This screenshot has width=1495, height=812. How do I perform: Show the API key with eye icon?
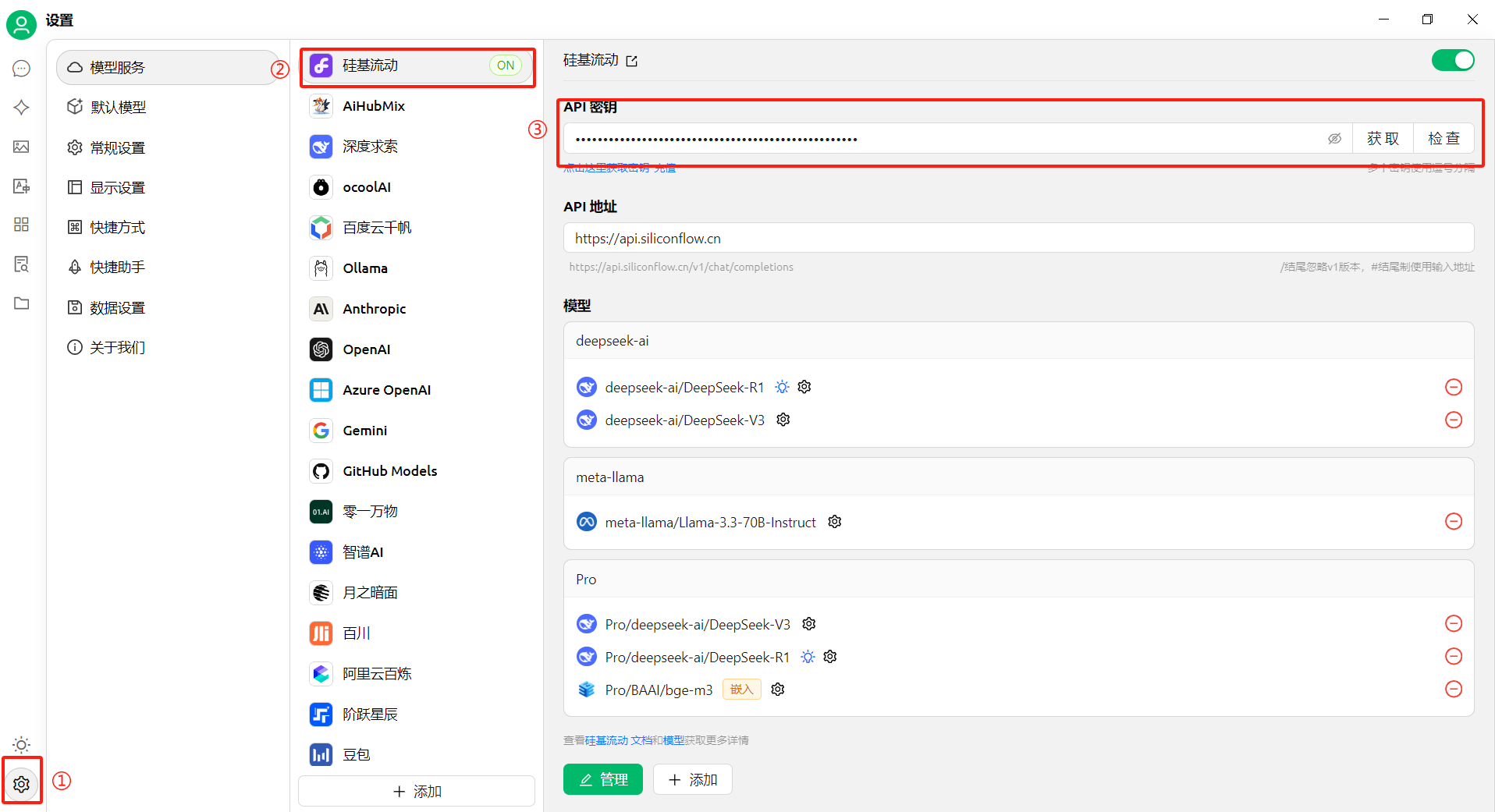click(1335, 139)
